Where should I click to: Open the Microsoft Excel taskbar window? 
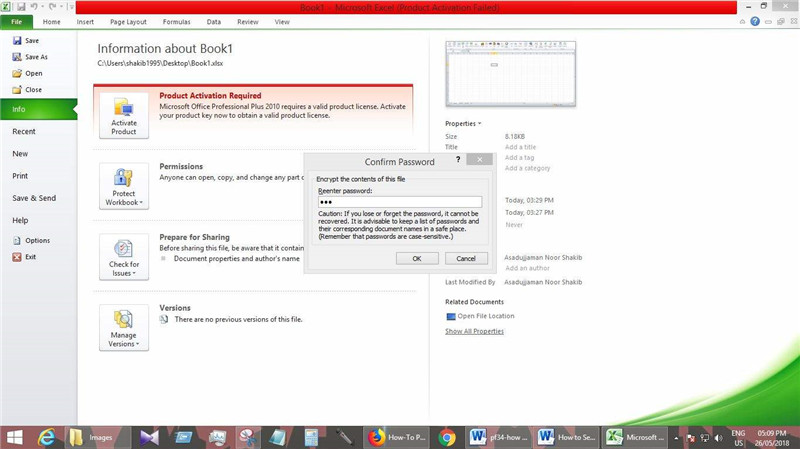coord(635,437)
